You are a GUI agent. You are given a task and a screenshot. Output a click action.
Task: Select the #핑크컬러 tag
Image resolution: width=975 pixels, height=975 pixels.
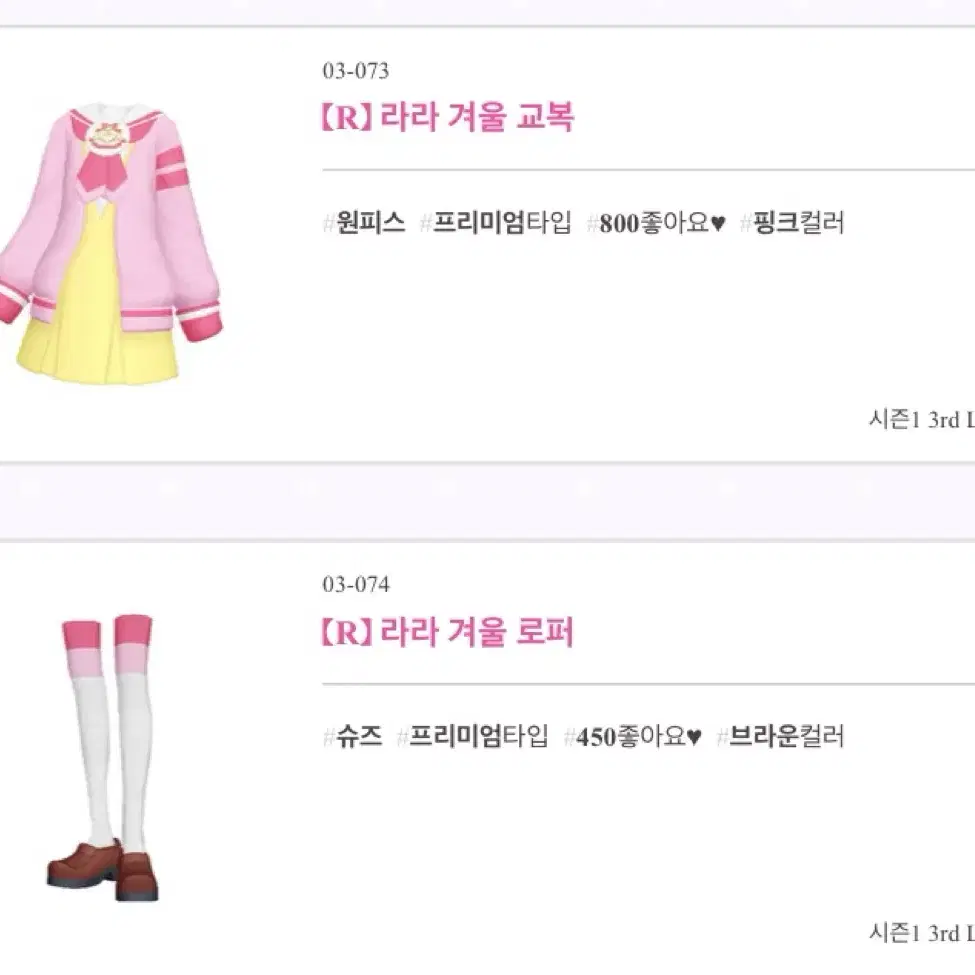[793, 223]
